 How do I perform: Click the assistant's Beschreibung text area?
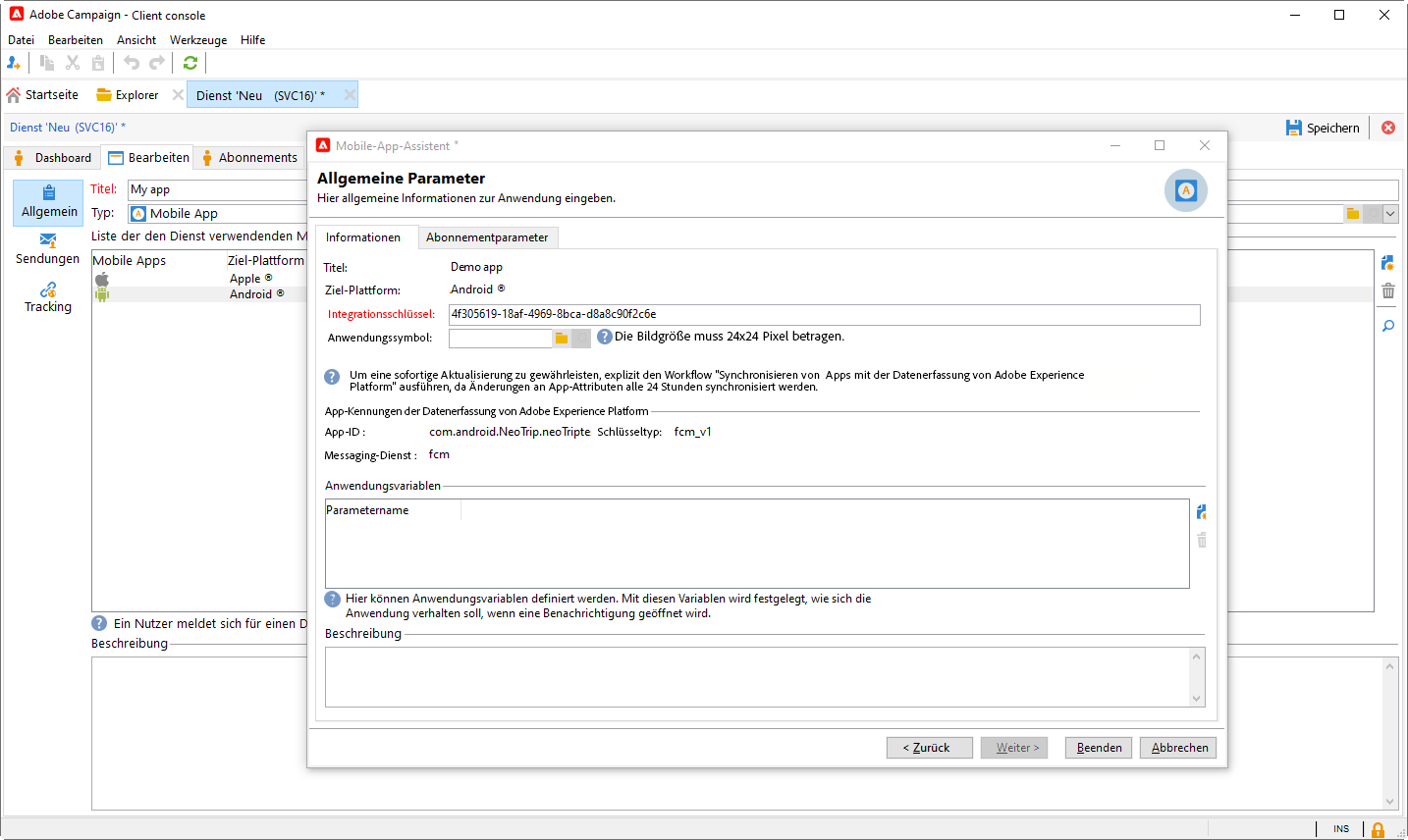click(757, 677)
